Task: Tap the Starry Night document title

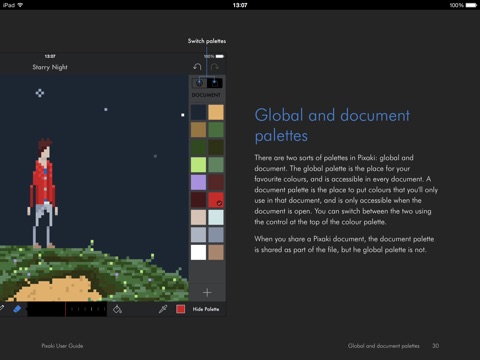Action: 50,67
